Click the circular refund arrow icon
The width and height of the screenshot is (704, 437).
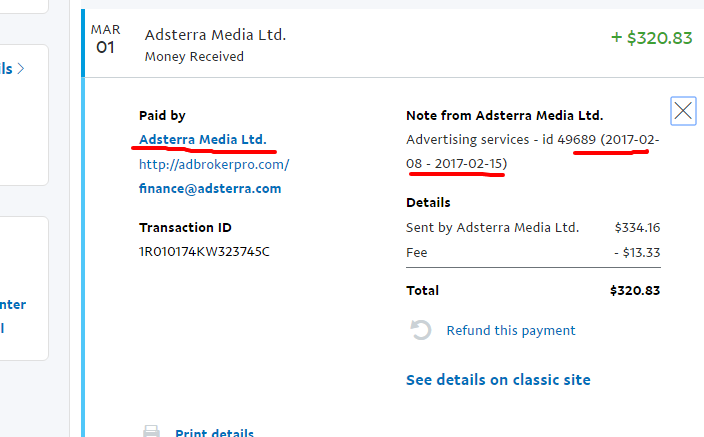point(421,331)
